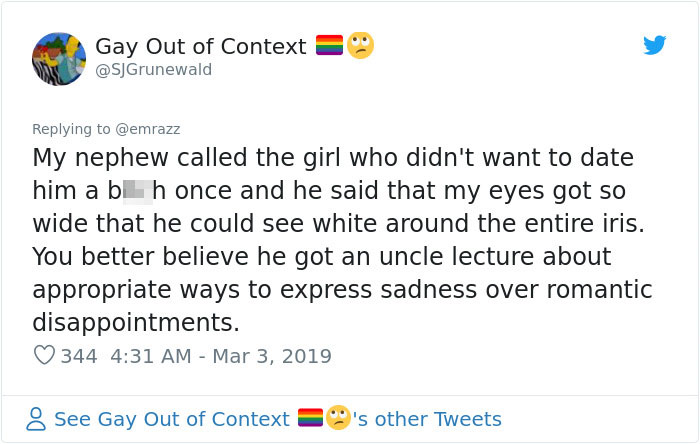Click the tweet text starting My nephew called
Image resolution: width=700 pixels, height=444 pixels.
(x=342, y=240)
